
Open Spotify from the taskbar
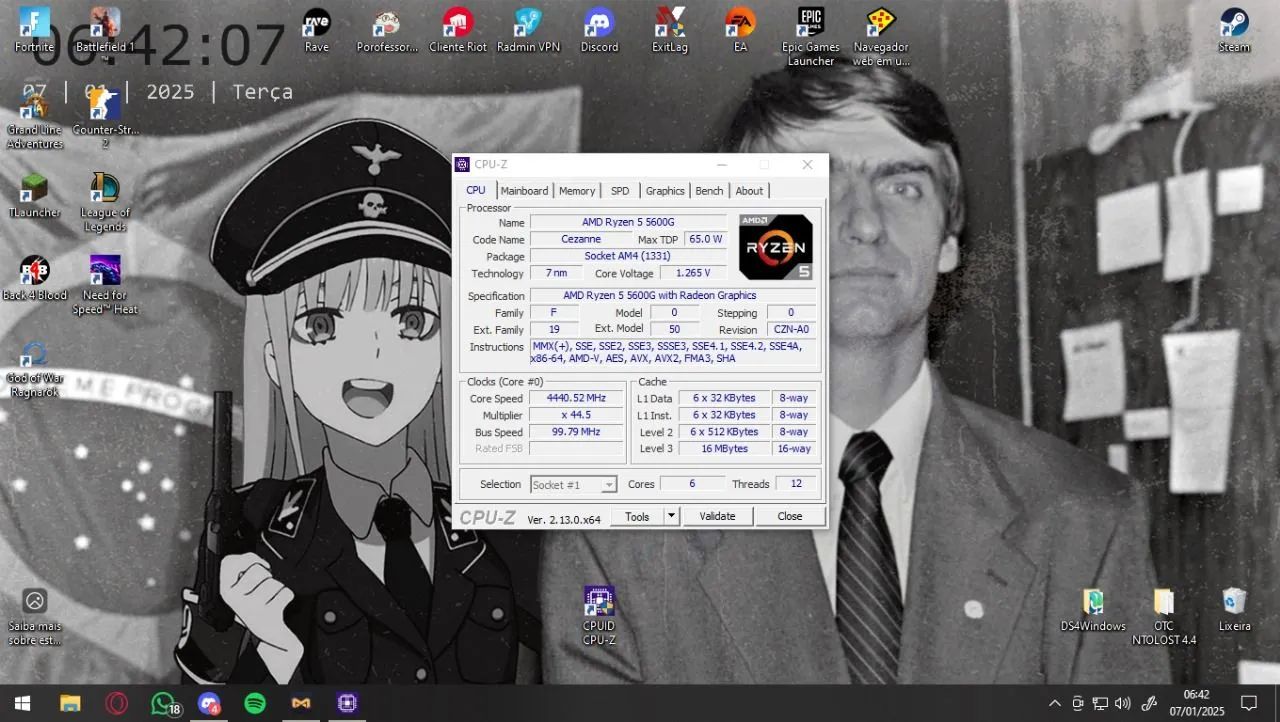coord(255,703)
